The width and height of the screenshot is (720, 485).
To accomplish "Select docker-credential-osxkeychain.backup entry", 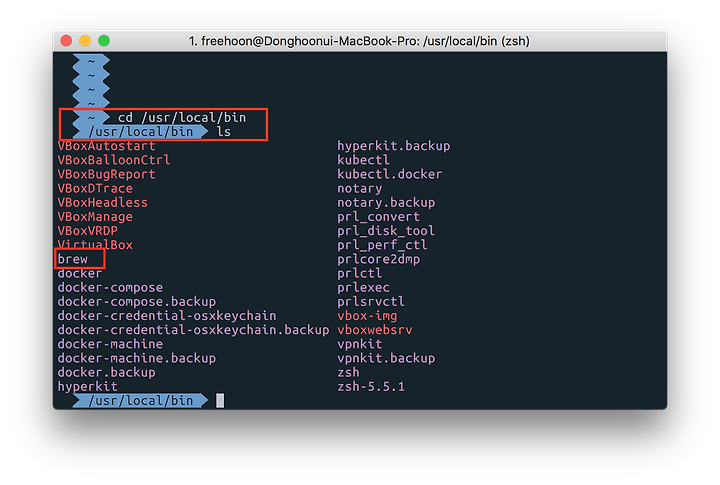I will (193, 330).
